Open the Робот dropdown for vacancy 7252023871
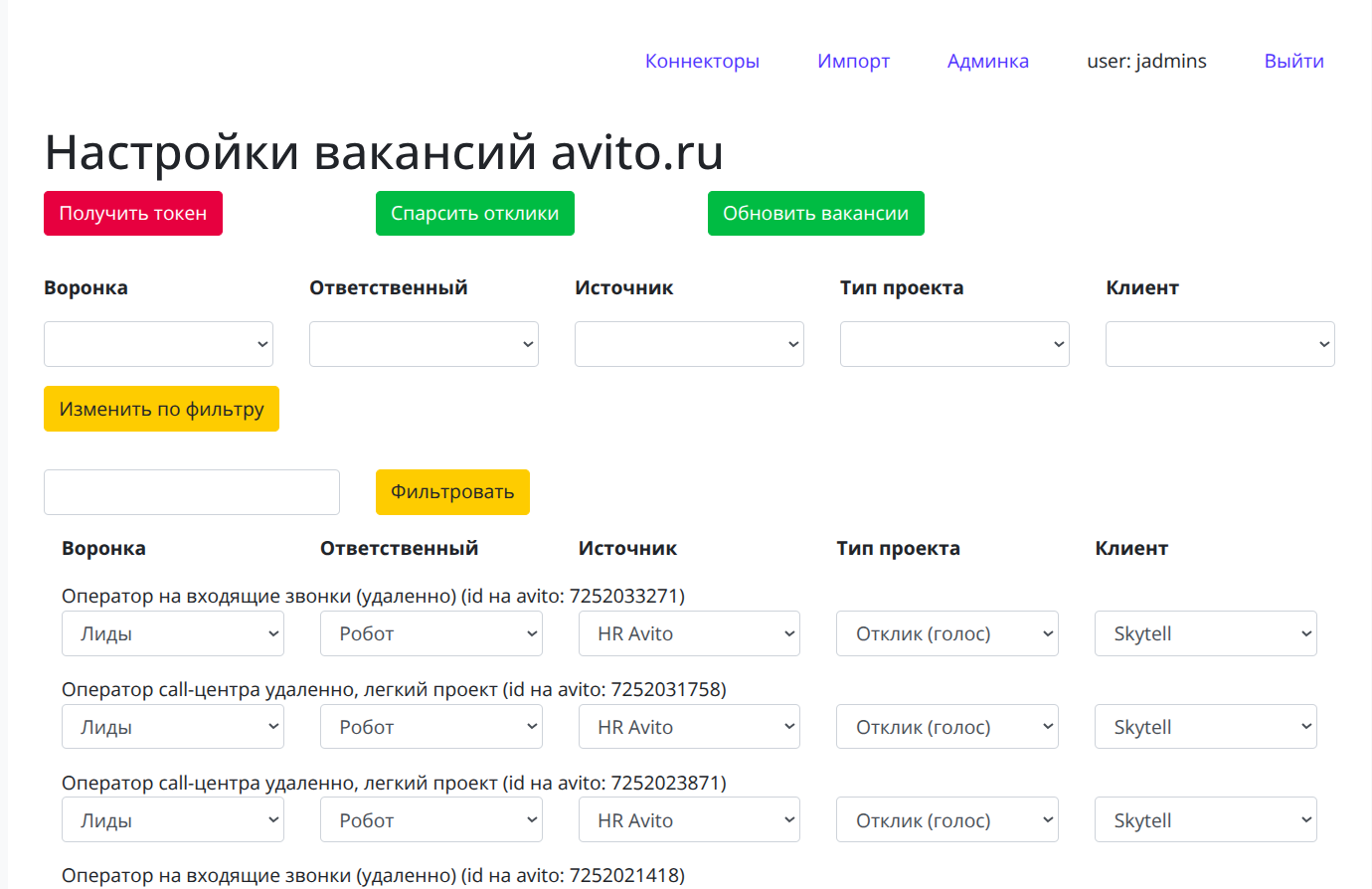Image resolution: width=1372 pixels, height=889 pixels. pos(431,820)
